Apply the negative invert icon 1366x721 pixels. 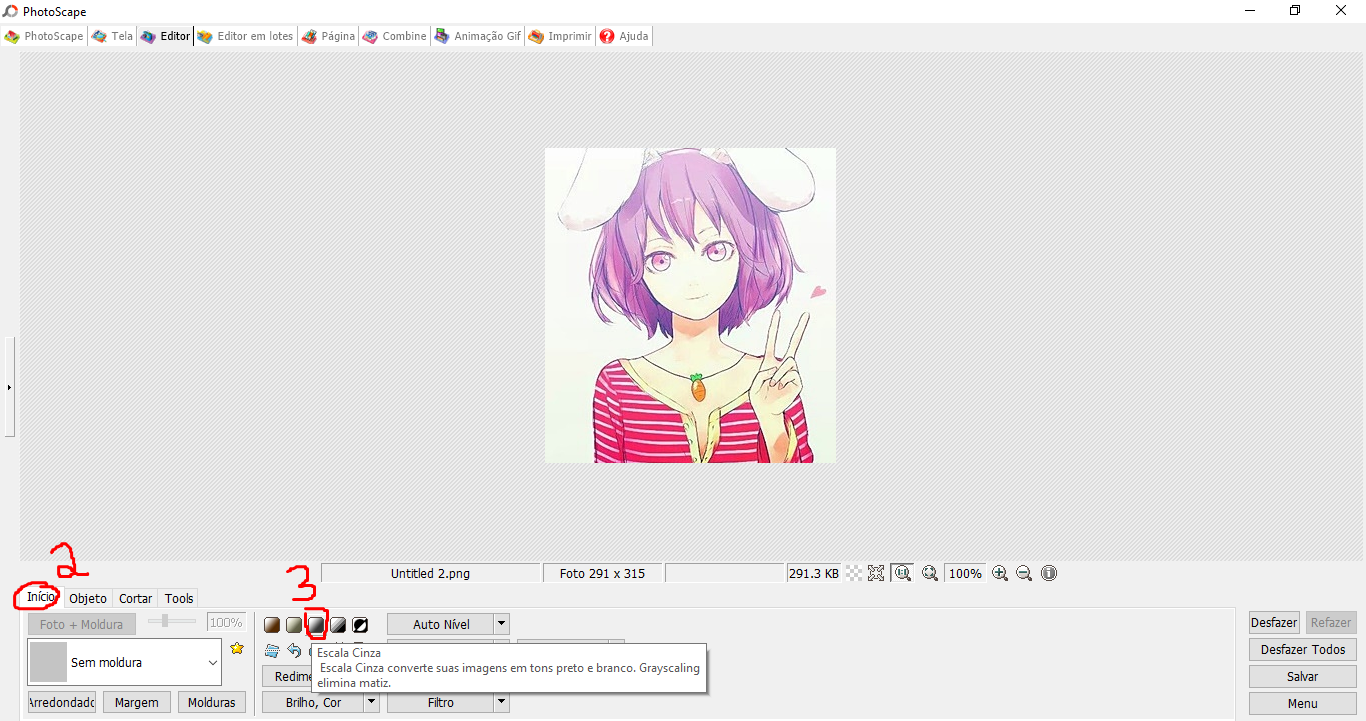point(360,625)
